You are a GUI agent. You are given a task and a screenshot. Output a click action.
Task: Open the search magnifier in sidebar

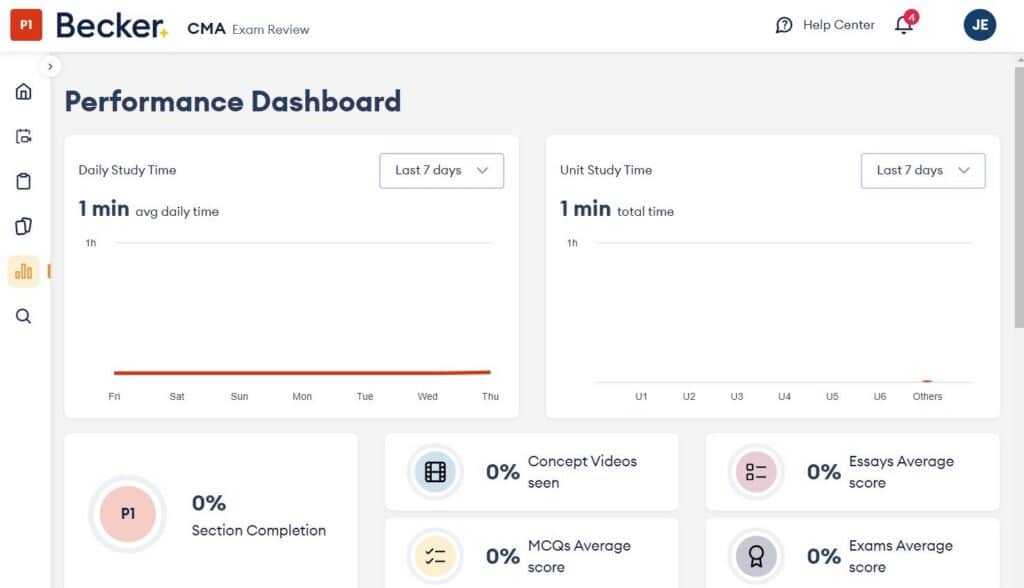click(x=23, y=316)
